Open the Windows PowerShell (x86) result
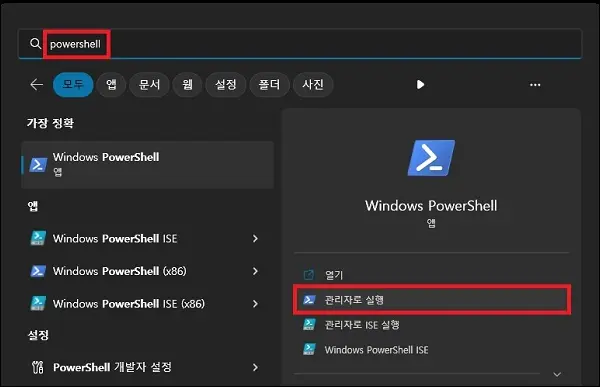Viewport: 600px width, 387px height. pyautogui.click(x=148, y=271)
